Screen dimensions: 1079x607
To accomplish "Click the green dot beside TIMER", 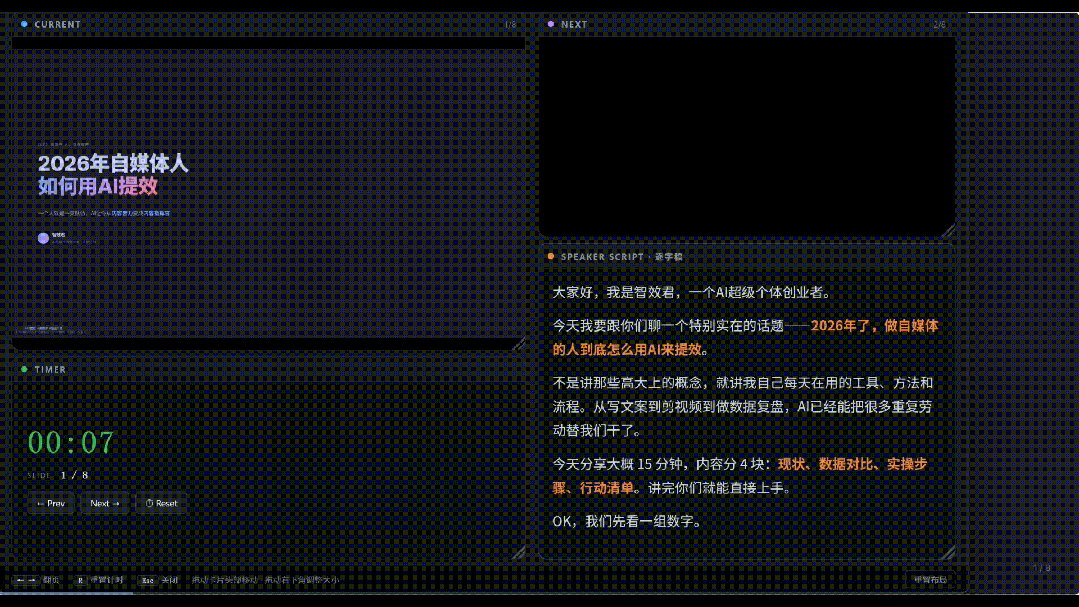I will [x=24, y=370].
